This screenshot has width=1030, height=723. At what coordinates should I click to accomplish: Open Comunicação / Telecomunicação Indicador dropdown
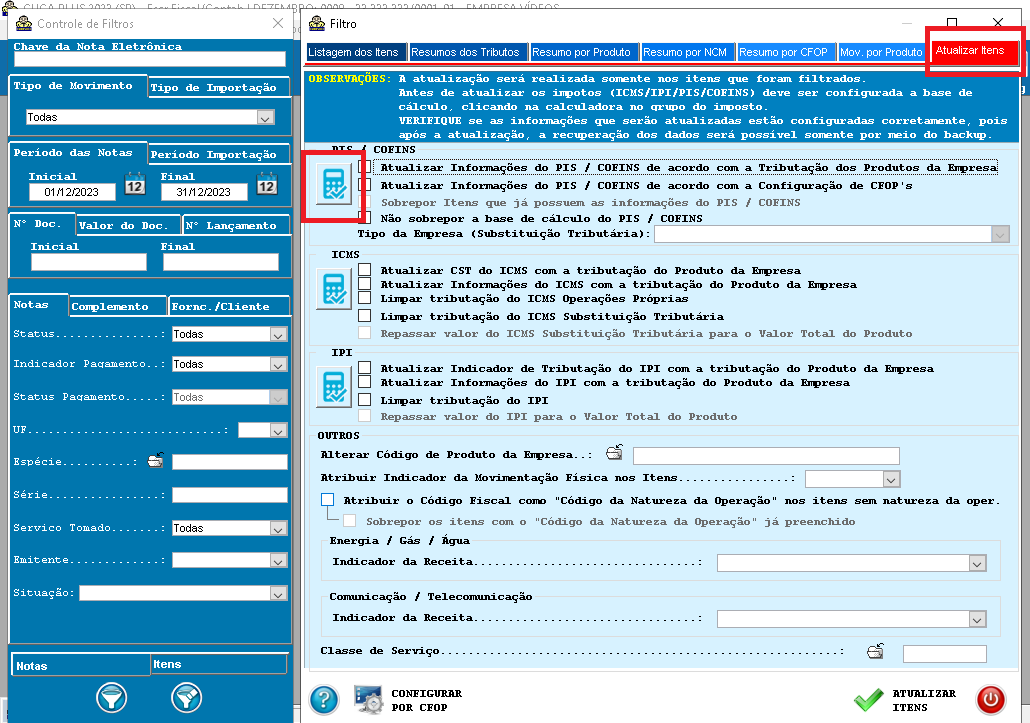click(977, 619)
